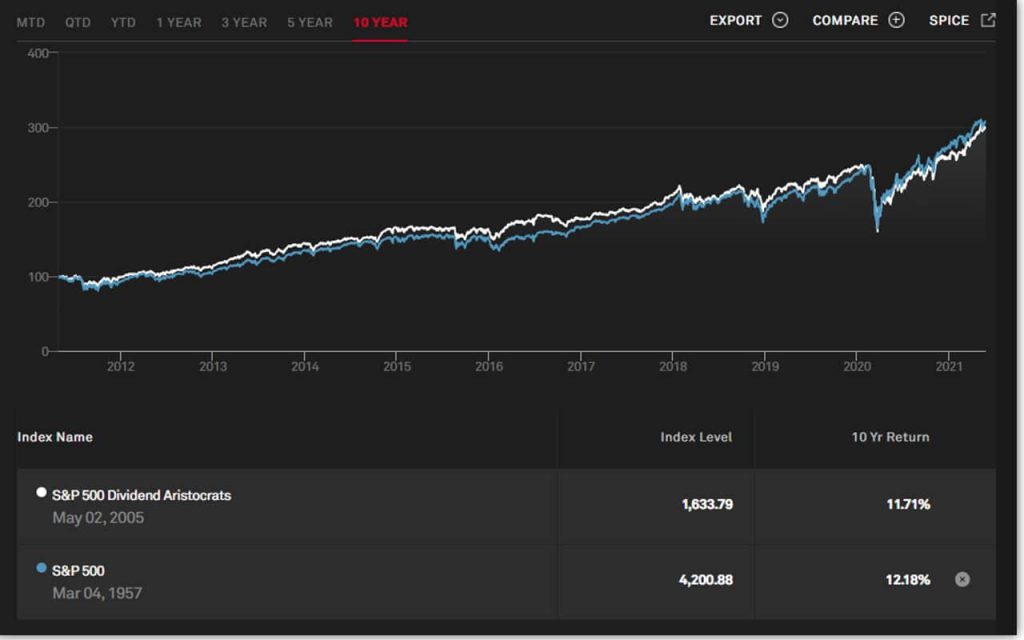
Task: Click the blue S&P 500 legend dot
Action: [x=41, y=568]
